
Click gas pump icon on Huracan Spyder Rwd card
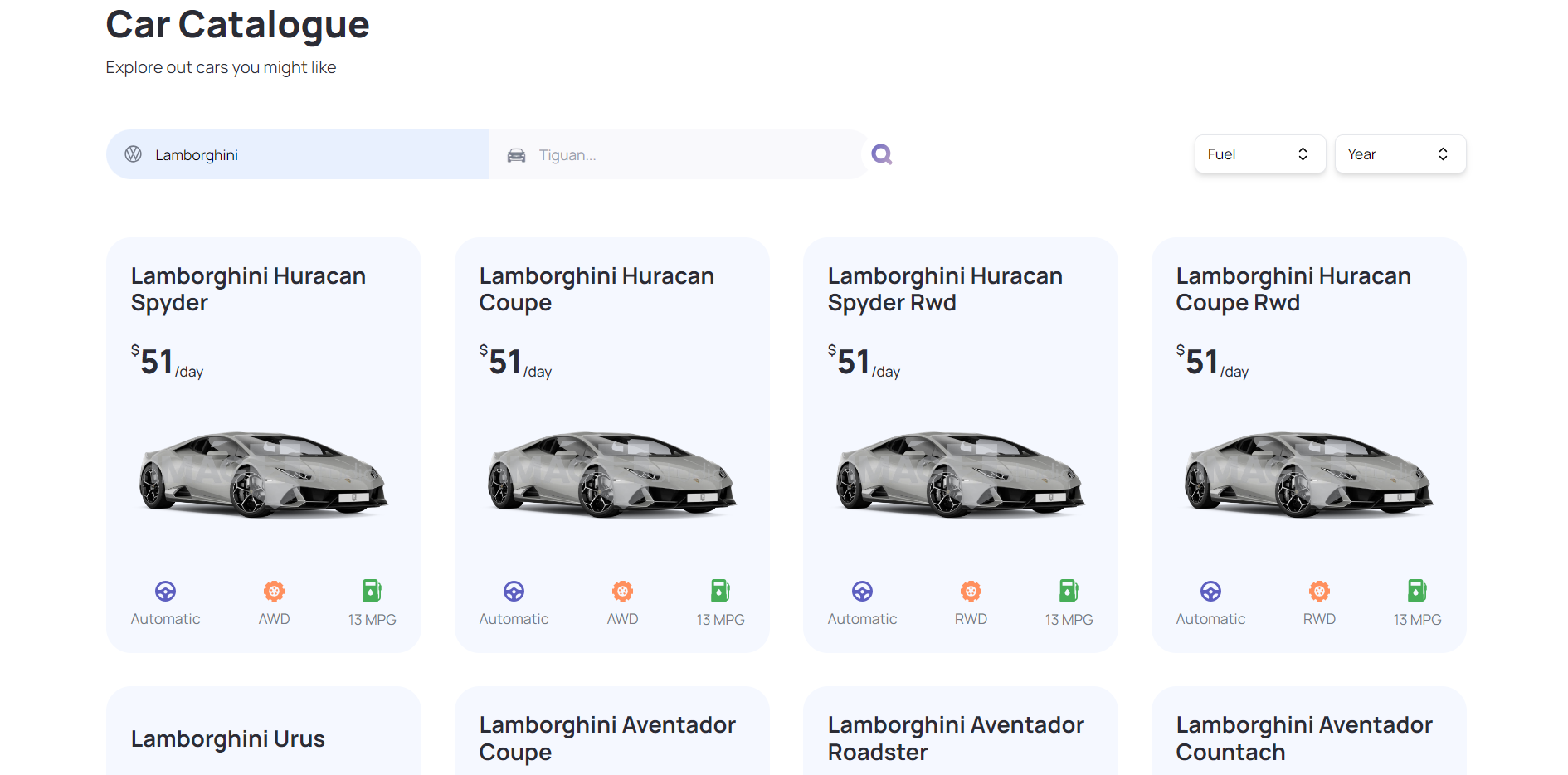tap(1069, 591)
